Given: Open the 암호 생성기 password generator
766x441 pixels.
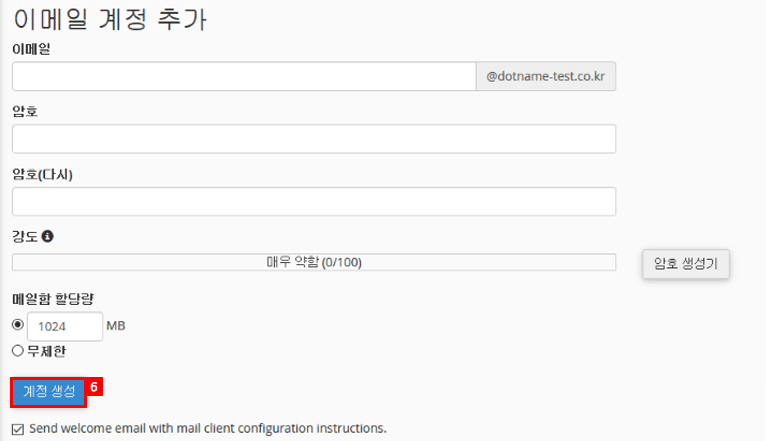Looking at the screenshot, I should [x=686, y=264].
